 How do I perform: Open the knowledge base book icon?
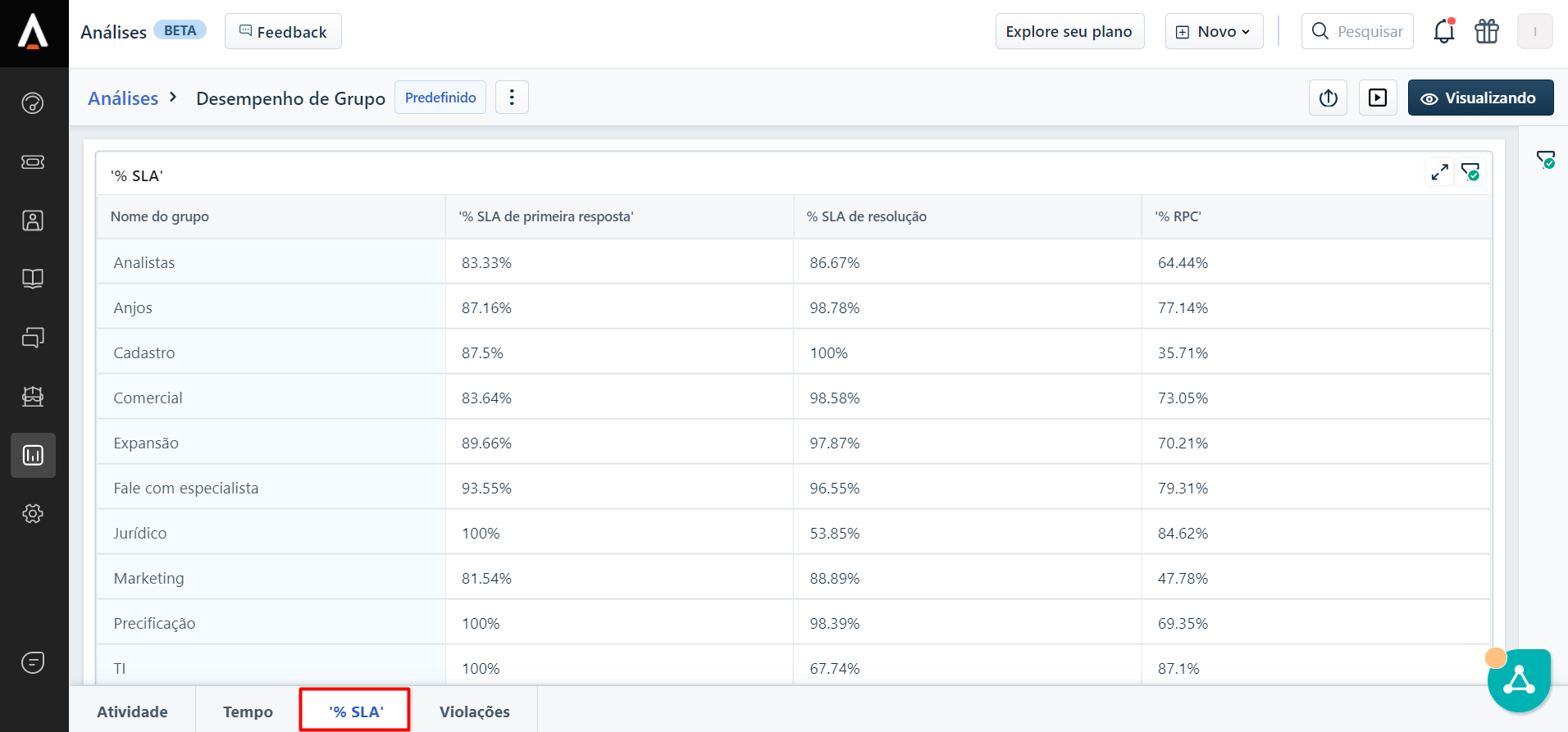[x=33, y=279]
